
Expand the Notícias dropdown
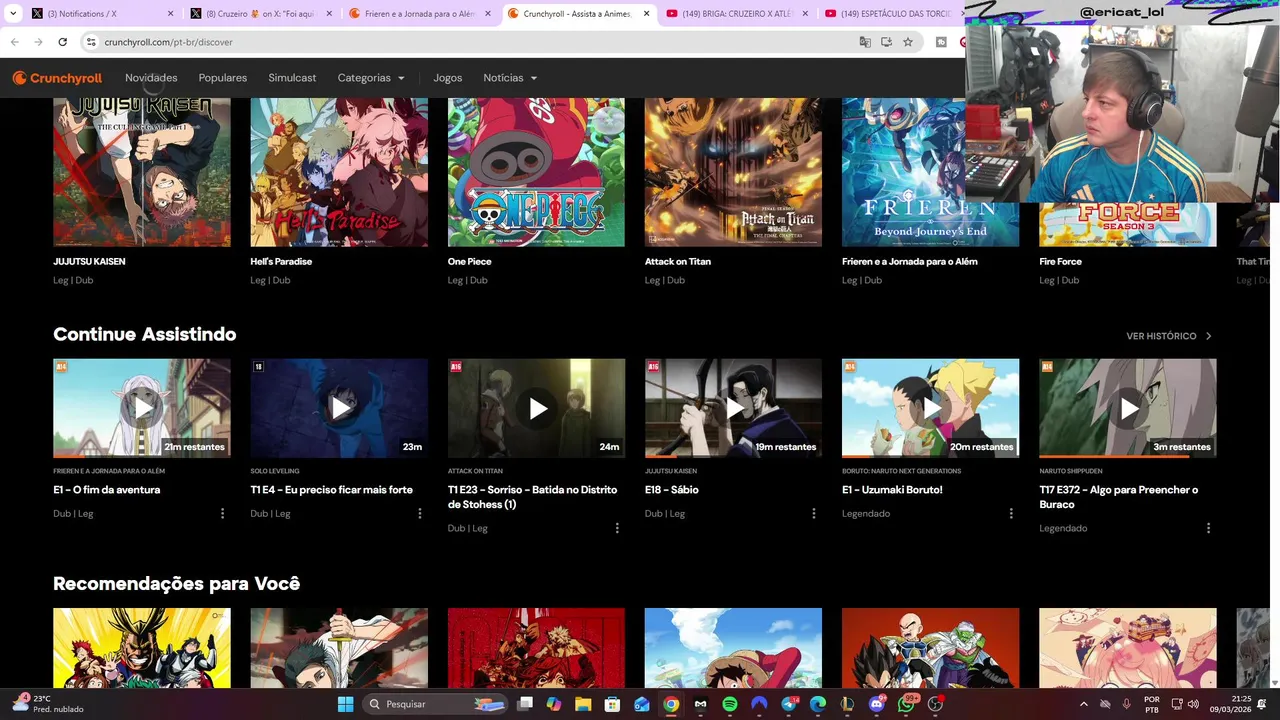click(510, 78)
